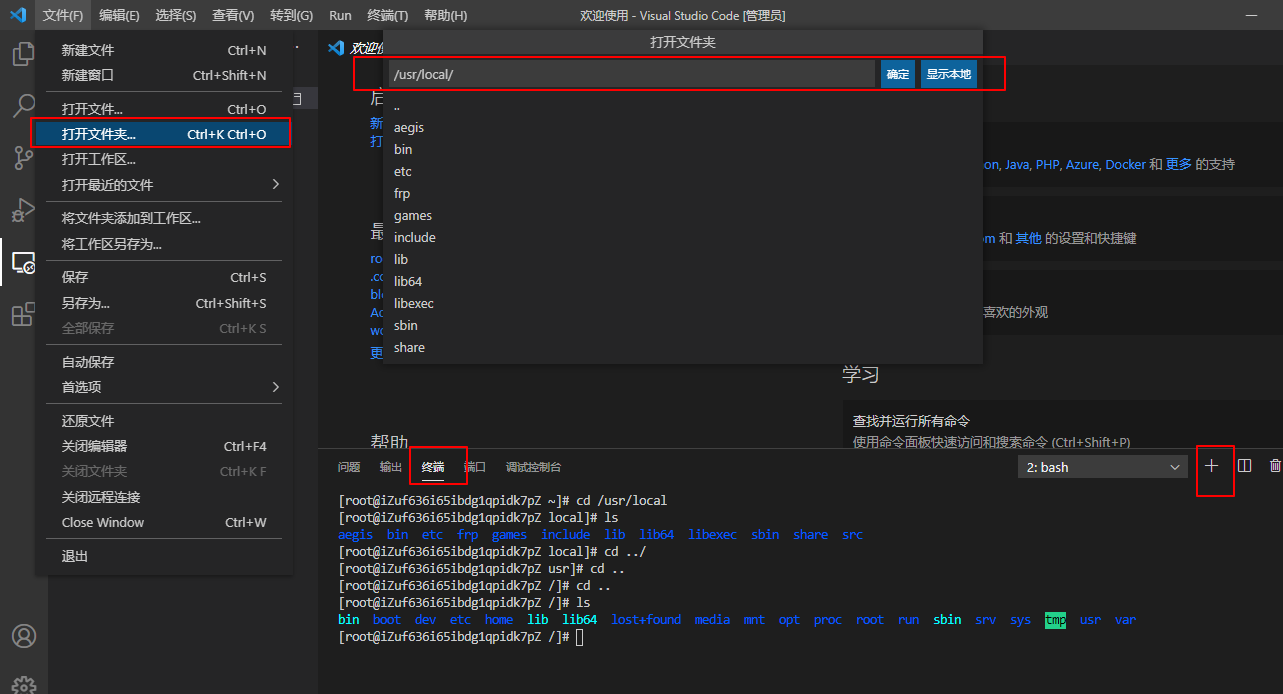Create a new terminal with plus icon

(1212, 466)
